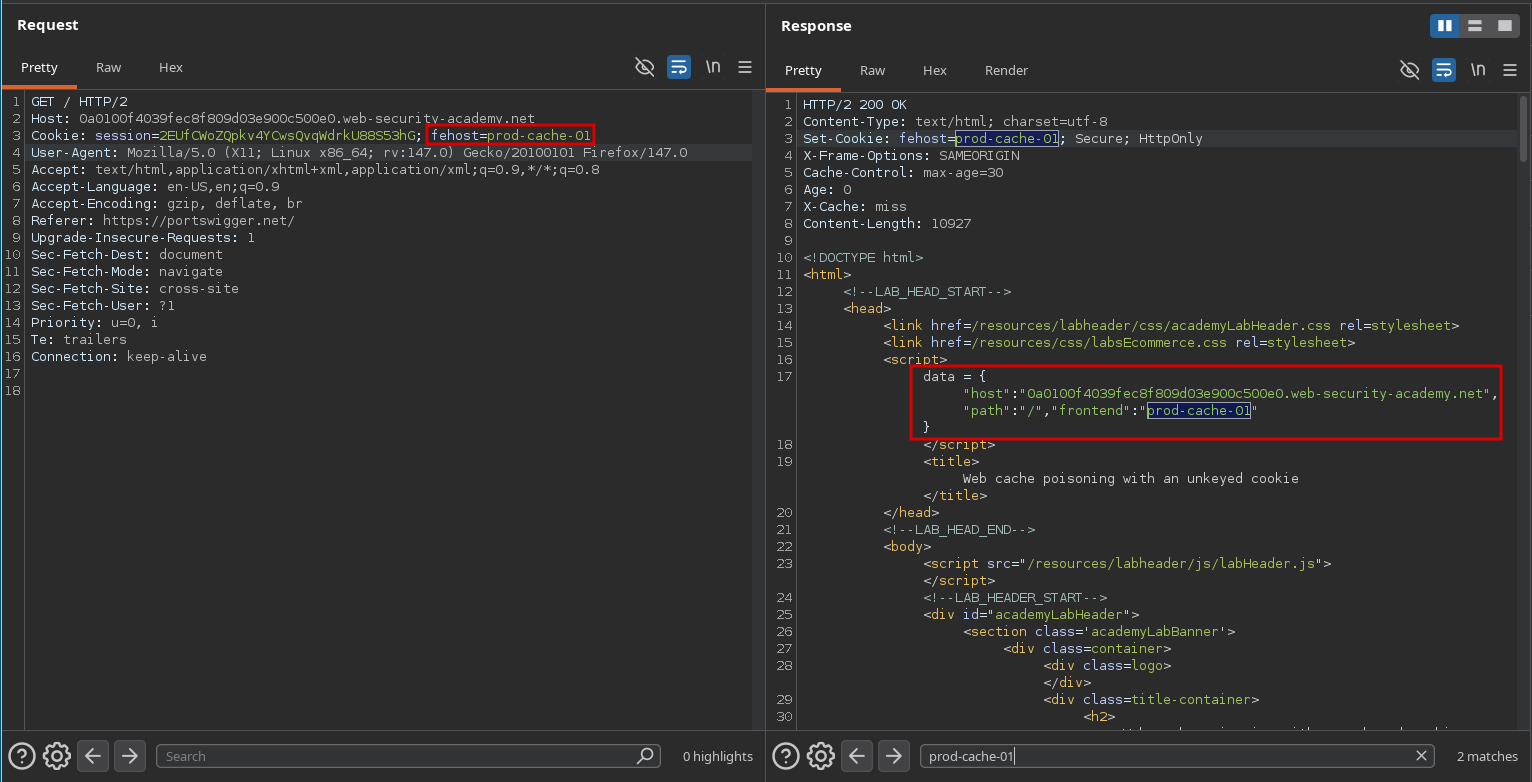Open Response search settings gear
This screenshot has height=782, width=1532.
[x=821, y=756]
